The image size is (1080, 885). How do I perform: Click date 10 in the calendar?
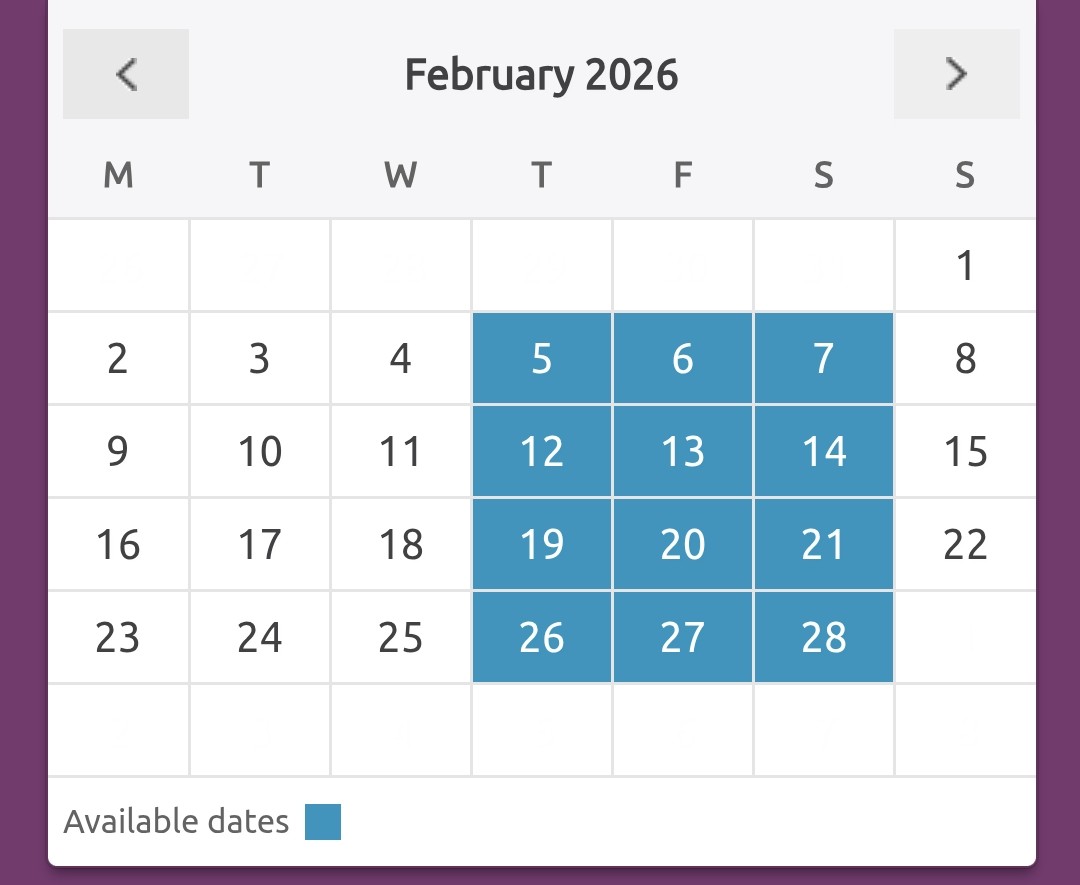point(260,452)
